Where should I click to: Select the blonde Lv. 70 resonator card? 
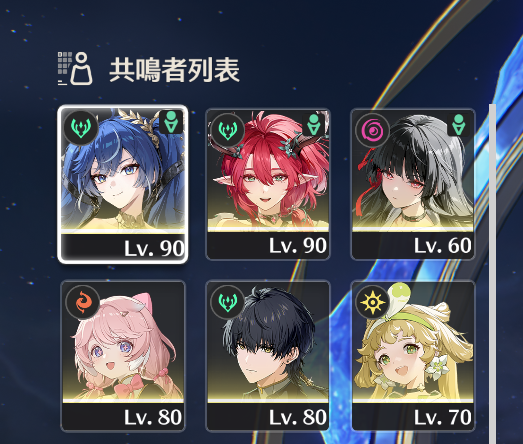[413, 356]
